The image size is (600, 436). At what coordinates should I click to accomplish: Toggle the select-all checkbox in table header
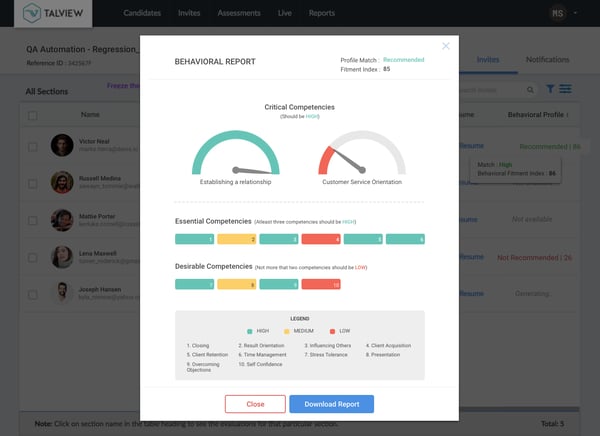33,115
